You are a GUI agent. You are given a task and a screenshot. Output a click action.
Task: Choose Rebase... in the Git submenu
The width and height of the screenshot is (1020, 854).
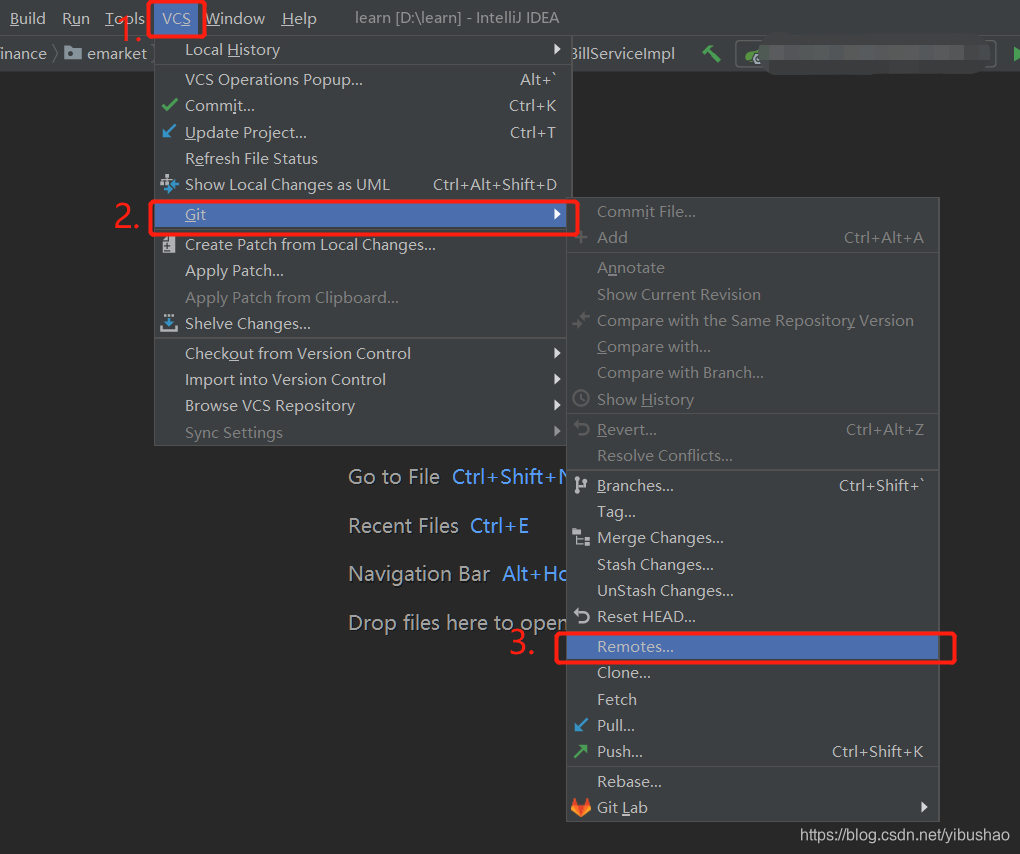click(753, 781)
